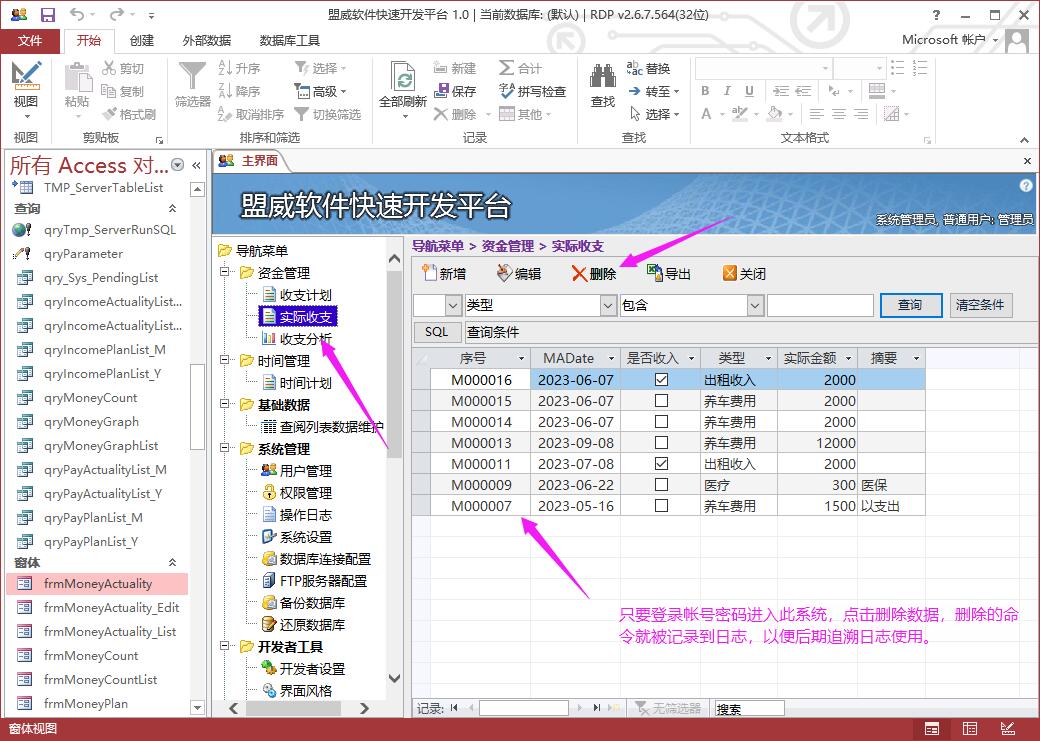Click the 编辑 toolbar button
The height and width of the screenshot is (741, 1040).
(x=519, y=273)
